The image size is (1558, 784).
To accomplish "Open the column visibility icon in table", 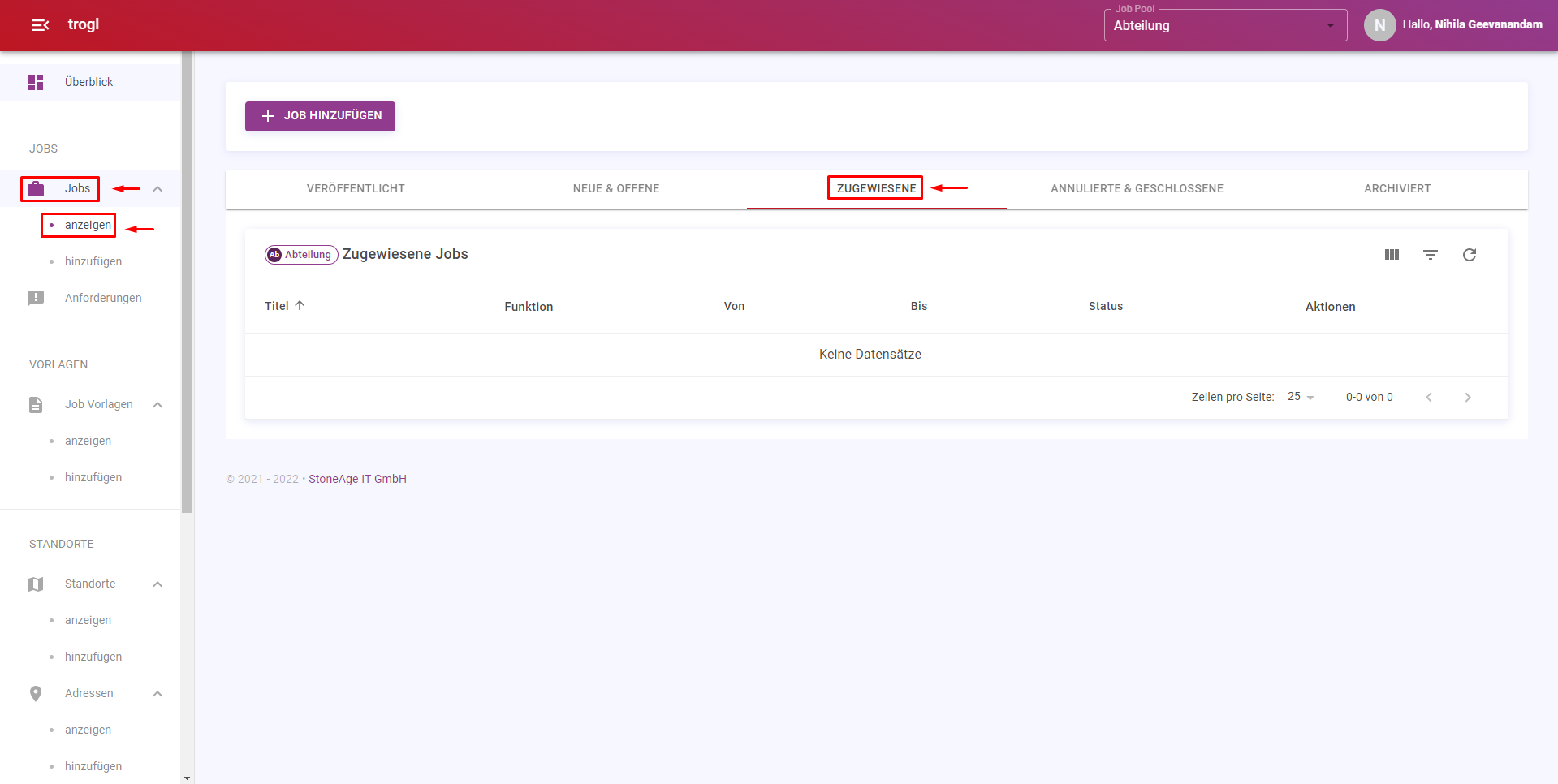I will click(x=1392, y=255).
